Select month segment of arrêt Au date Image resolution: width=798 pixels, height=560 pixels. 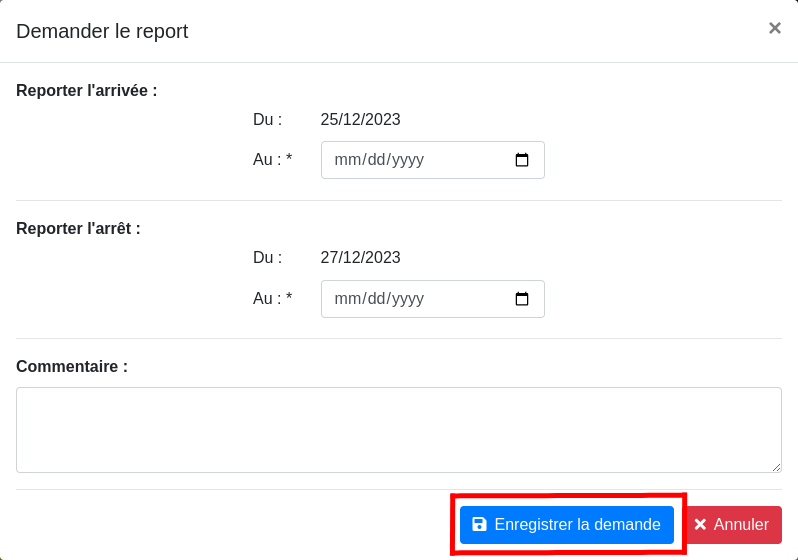[x=346, y=299]
